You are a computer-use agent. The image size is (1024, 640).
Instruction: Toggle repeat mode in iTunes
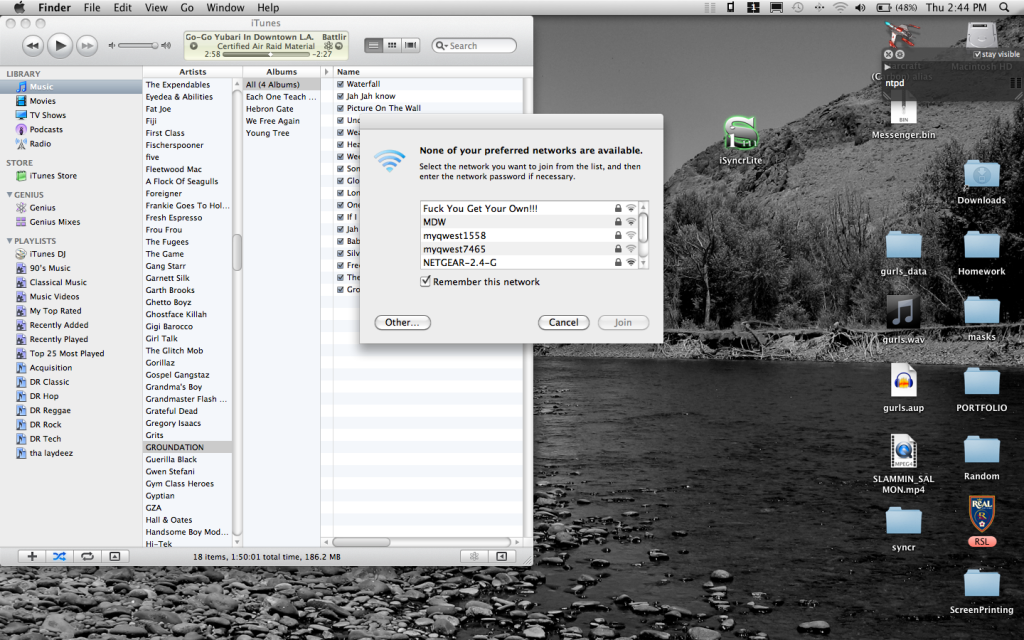(x=87, y=556)
